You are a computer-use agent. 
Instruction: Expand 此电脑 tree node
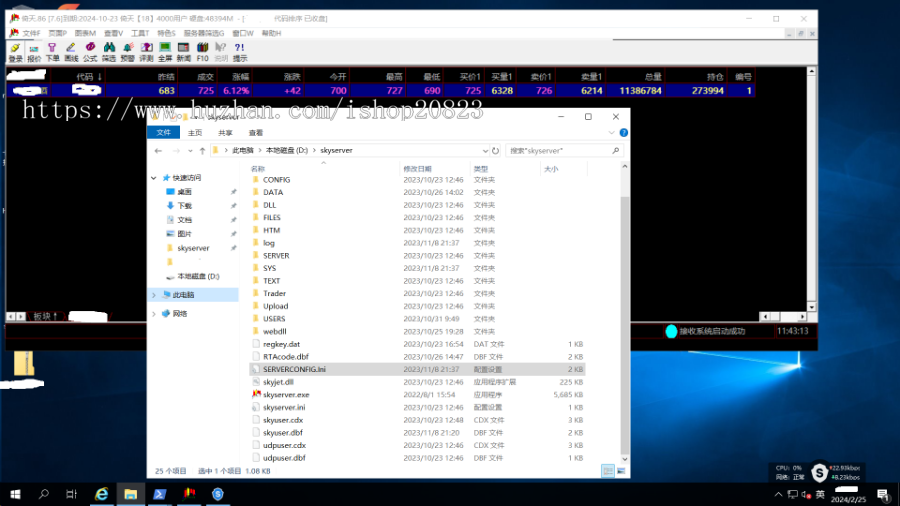(154, 295)
